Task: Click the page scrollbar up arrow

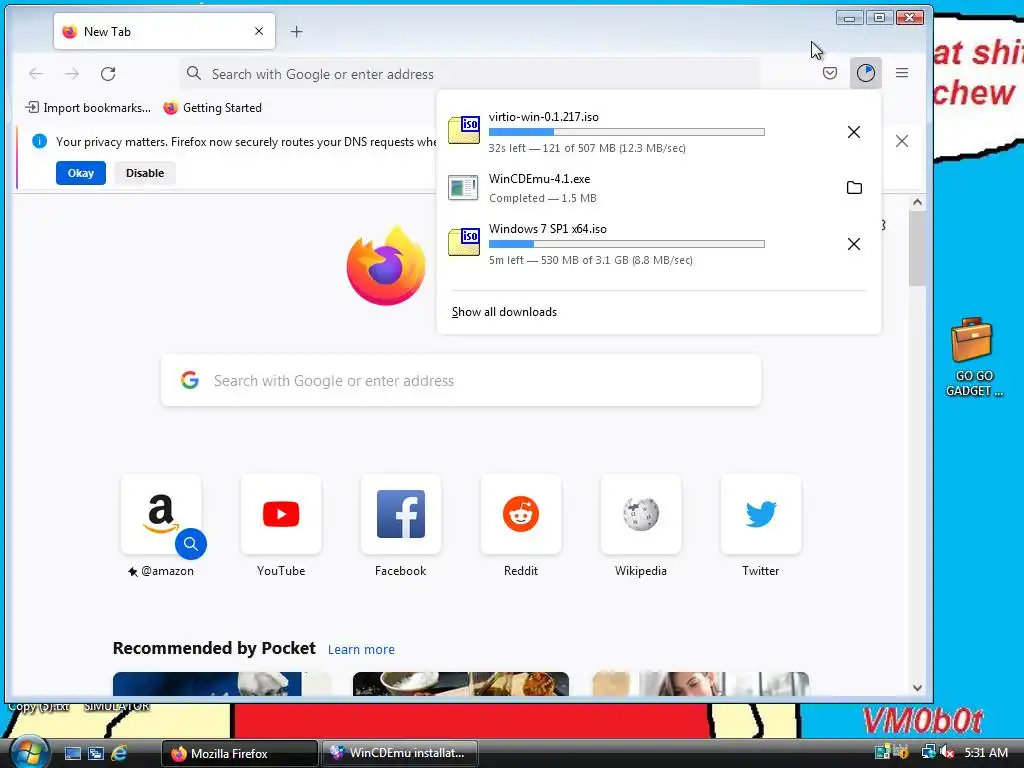Action: (x=917, y=202)
